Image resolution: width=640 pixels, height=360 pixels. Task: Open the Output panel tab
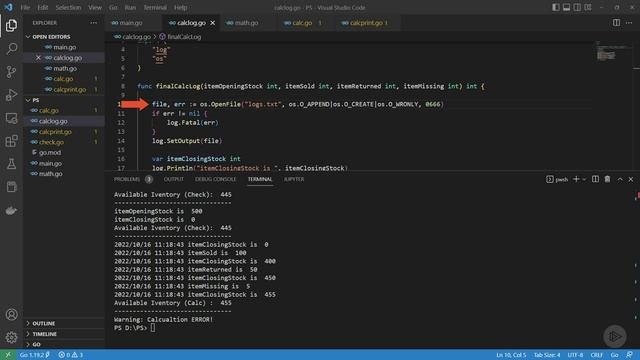(173, 179)
